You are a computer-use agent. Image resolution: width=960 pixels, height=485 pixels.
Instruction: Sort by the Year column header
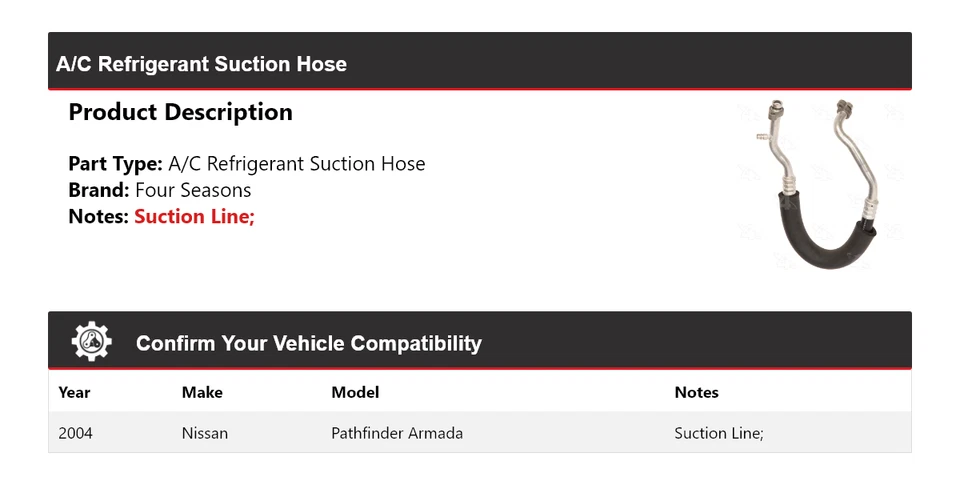(74, 392)
